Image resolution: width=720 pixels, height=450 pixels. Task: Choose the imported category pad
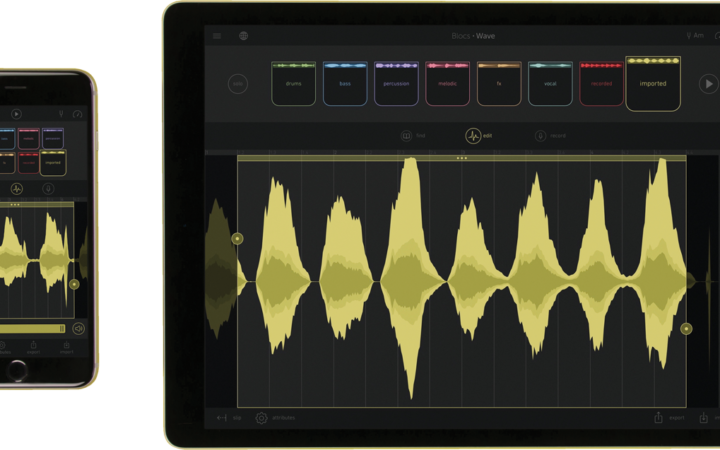point(652,84)
